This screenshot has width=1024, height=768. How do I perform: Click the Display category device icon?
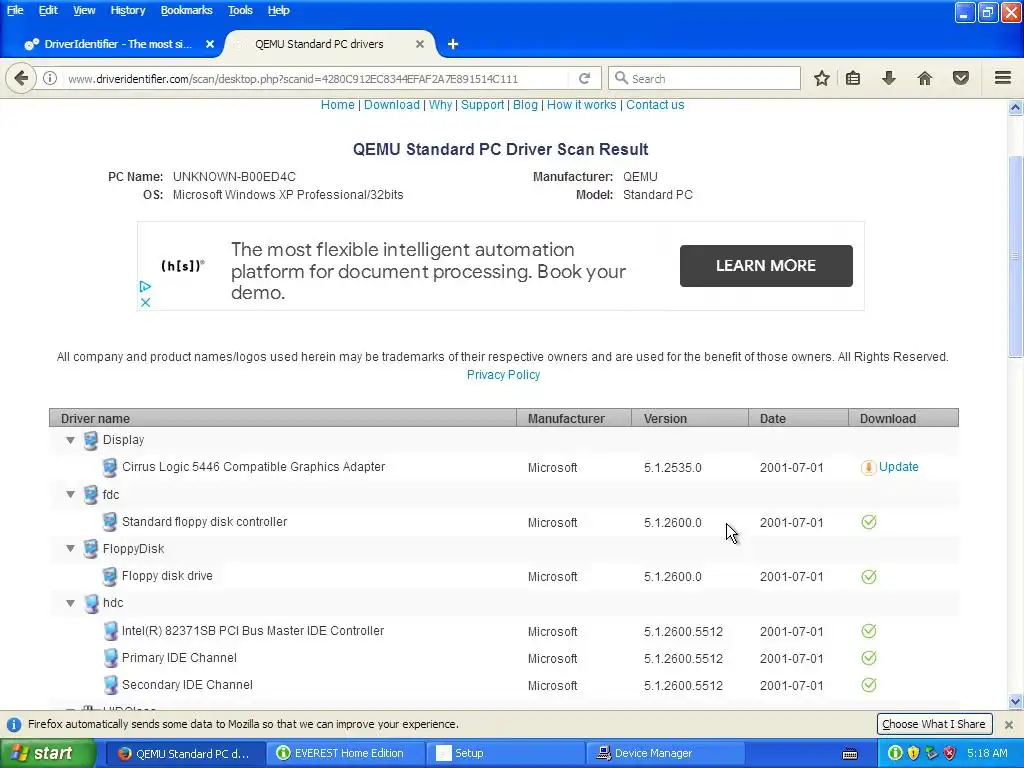[91, 440]
